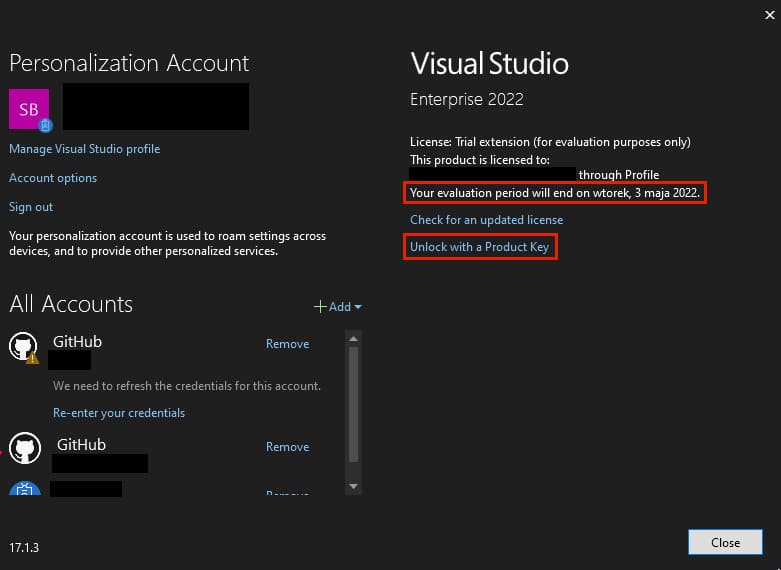Click the yellow warning badge on the GitHub icon
The width and height of the screenshot is (781, 570).
pos(32,357)
